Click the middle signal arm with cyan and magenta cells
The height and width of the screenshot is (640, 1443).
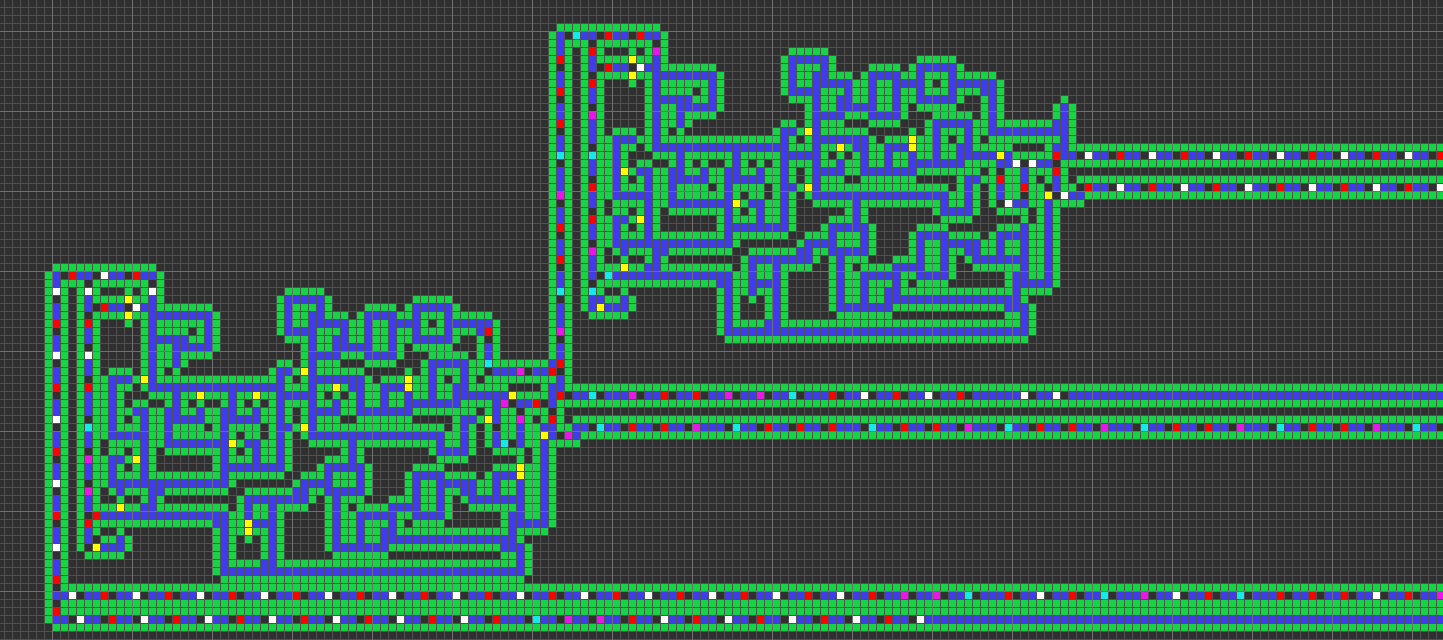[x=1005, y=412]
